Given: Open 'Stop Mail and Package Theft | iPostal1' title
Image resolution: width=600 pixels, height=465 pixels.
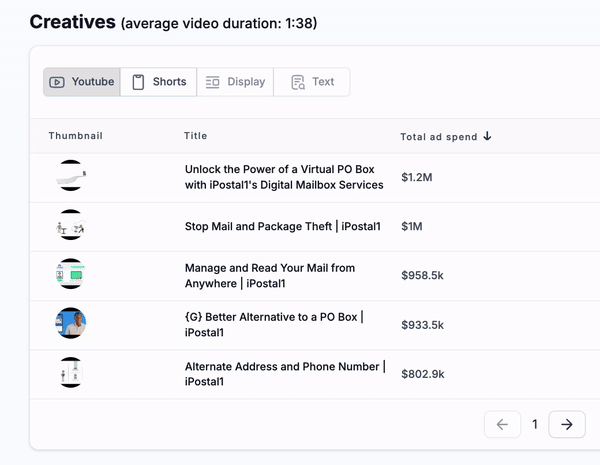Looking at the screenshot, I should (283, 226).
